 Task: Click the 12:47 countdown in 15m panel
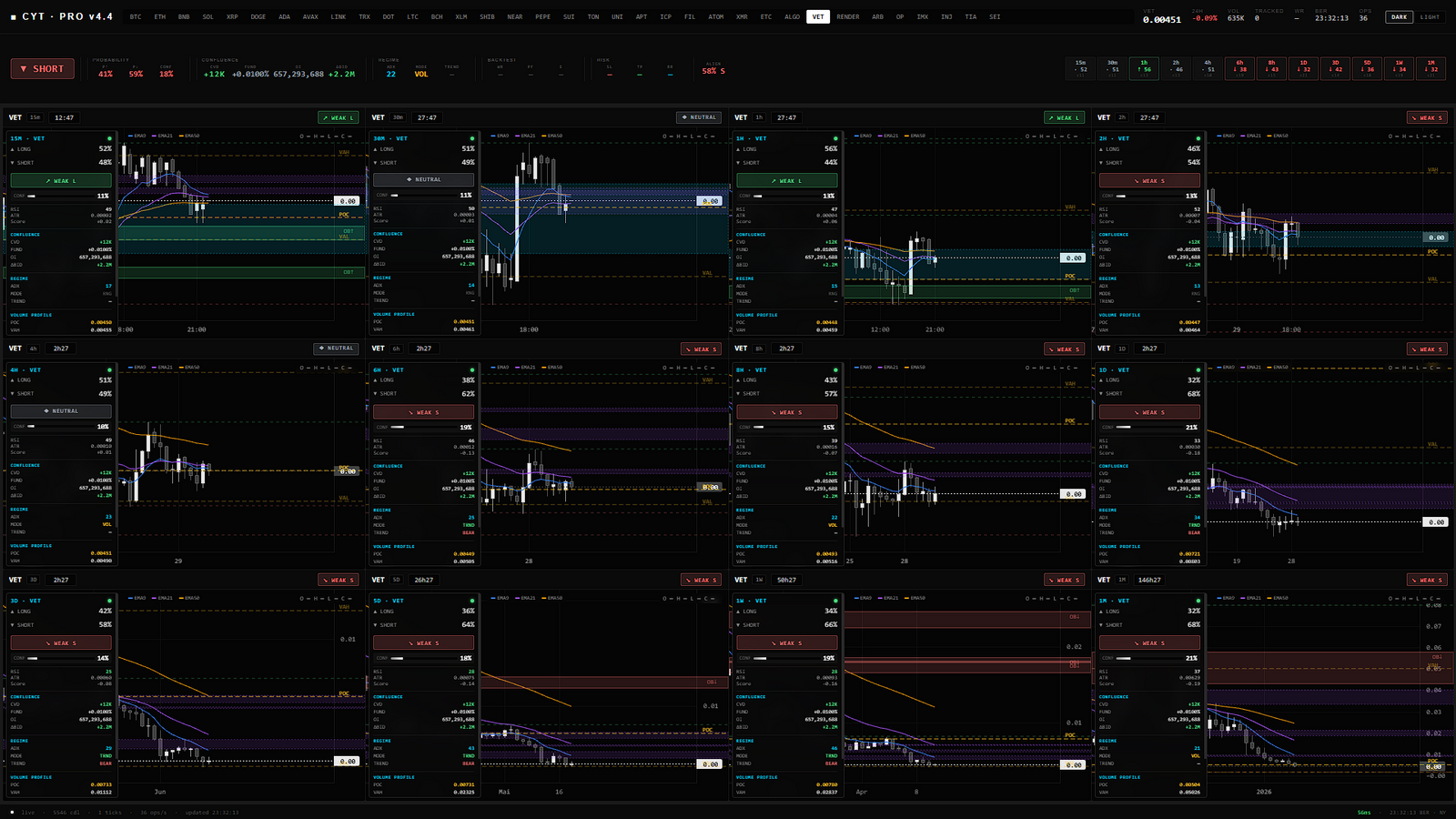pos(64,117)
